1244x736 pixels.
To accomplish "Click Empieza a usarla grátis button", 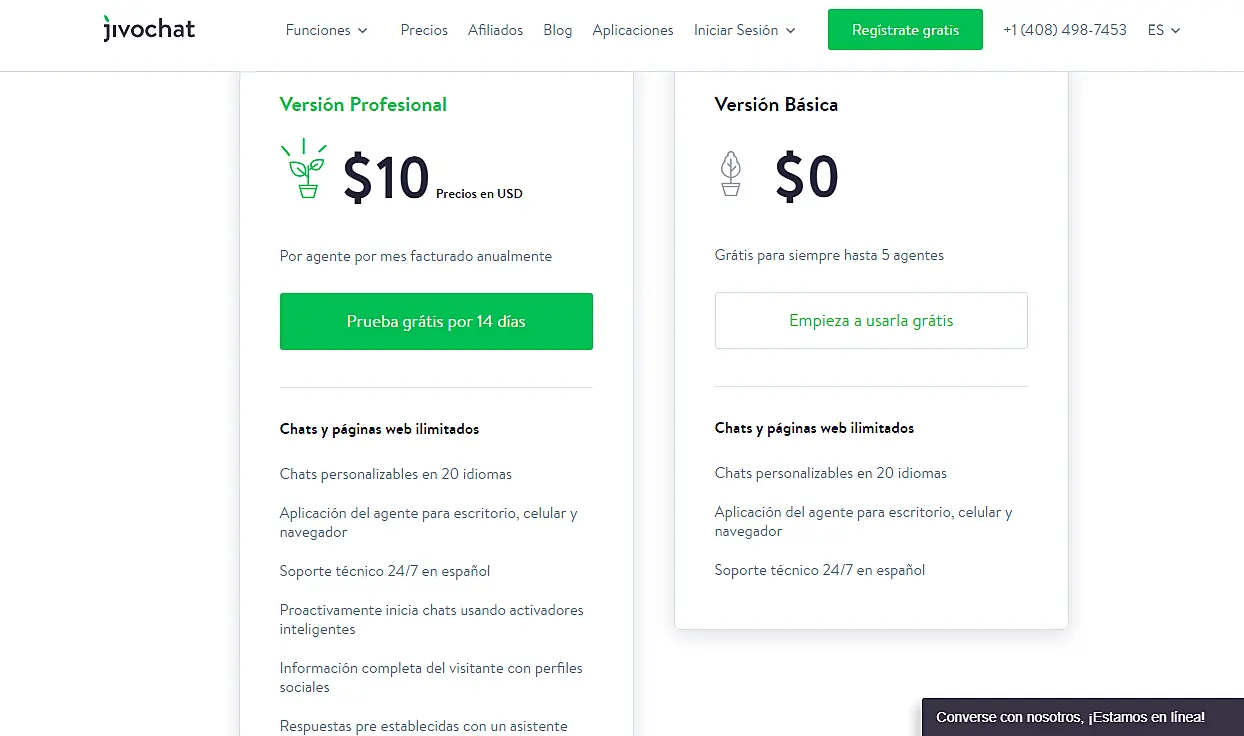I will 871,321.
